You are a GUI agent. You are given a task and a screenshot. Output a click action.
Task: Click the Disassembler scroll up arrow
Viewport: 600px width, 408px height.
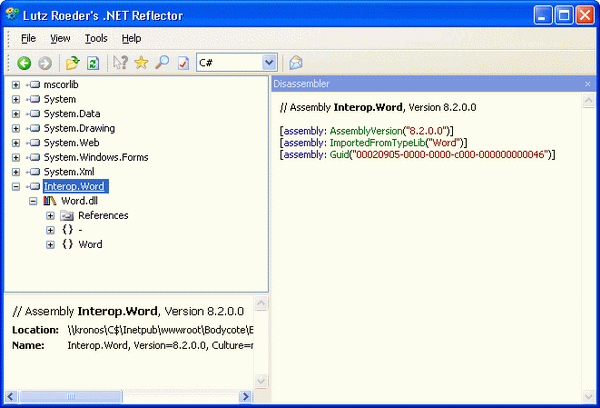pyautogui.click(x=588, y=101)
